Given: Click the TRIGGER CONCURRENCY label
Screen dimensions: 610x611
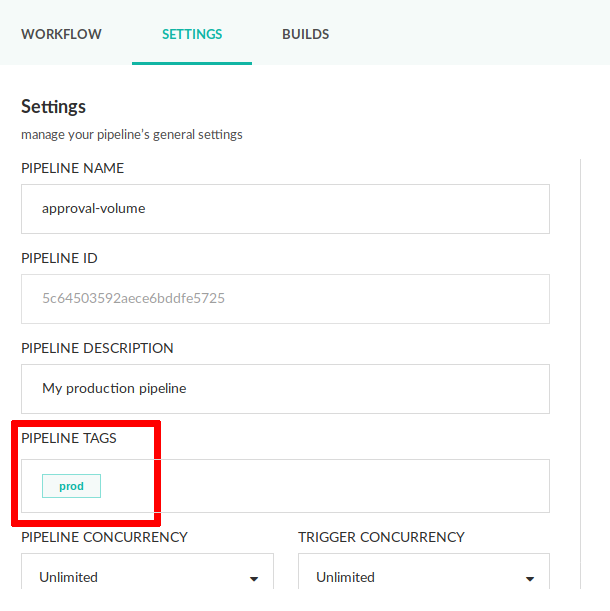Looking at the screenshot, I should coord(381,537).
